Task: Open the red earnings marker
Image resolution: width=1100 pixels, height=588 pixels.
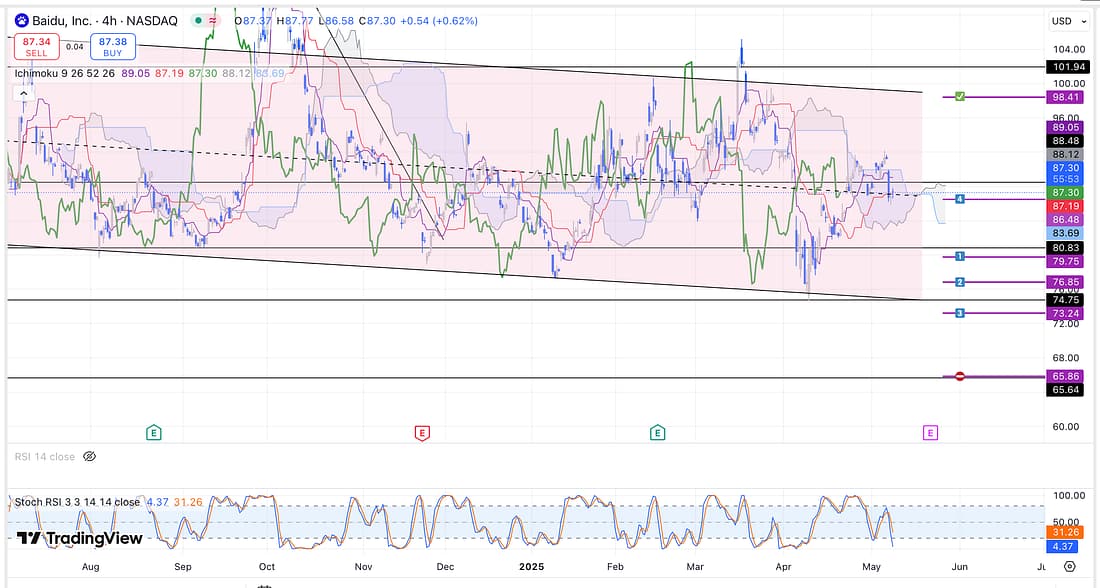Action: pyautogui.click(x=421, y=432)
